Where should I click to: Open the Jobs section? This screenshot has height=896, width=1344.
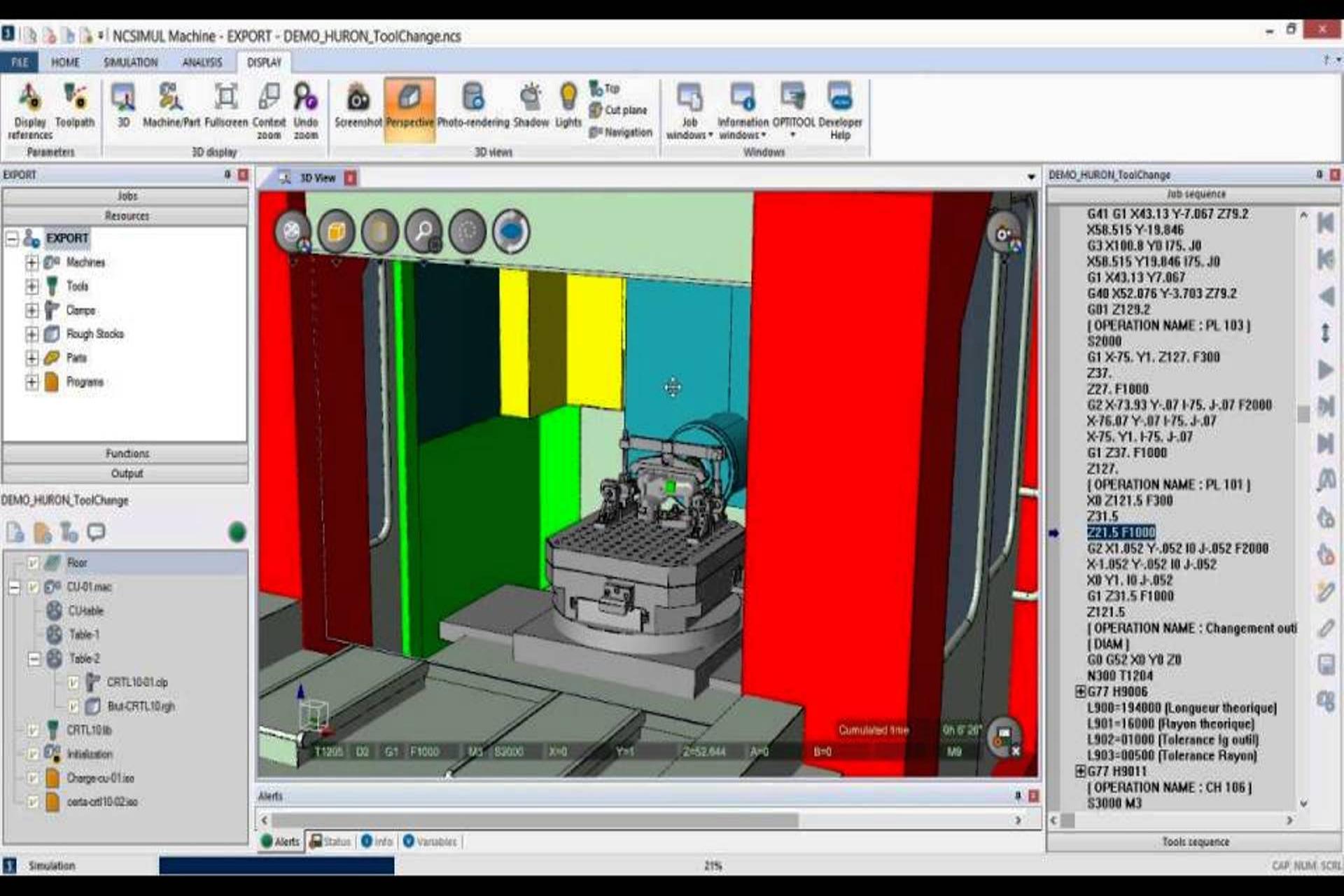(x=126, y=196)
